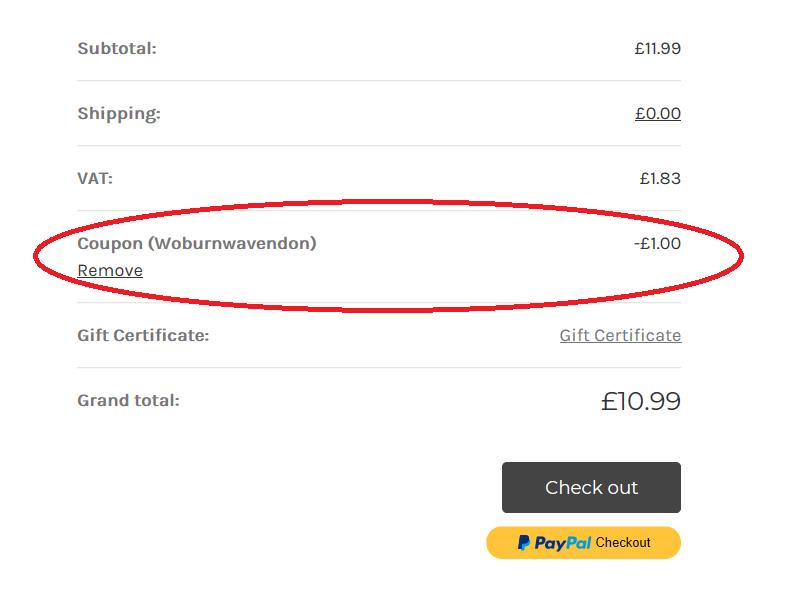Screen dimensions: 786x589
Task: Click the PayPal 'P' logo icon
Action: tap(523, 542)
